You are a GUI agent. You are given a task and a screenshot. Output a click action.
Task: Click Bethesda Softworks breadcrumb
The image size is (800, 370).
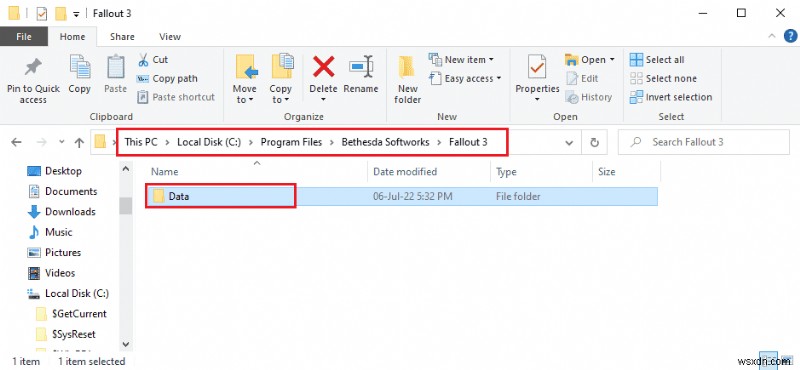[385, 142]
